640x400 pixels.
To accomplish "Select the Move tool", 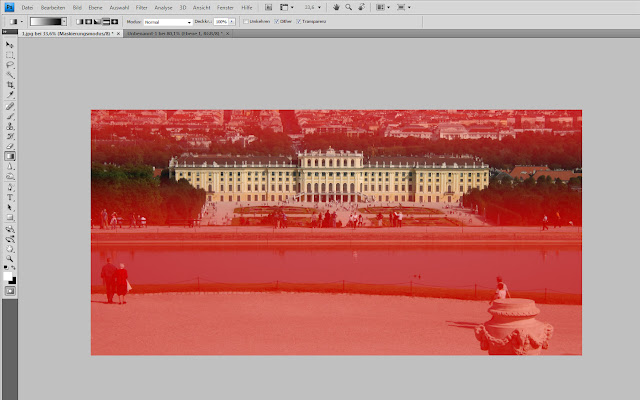I will point(10,44).
